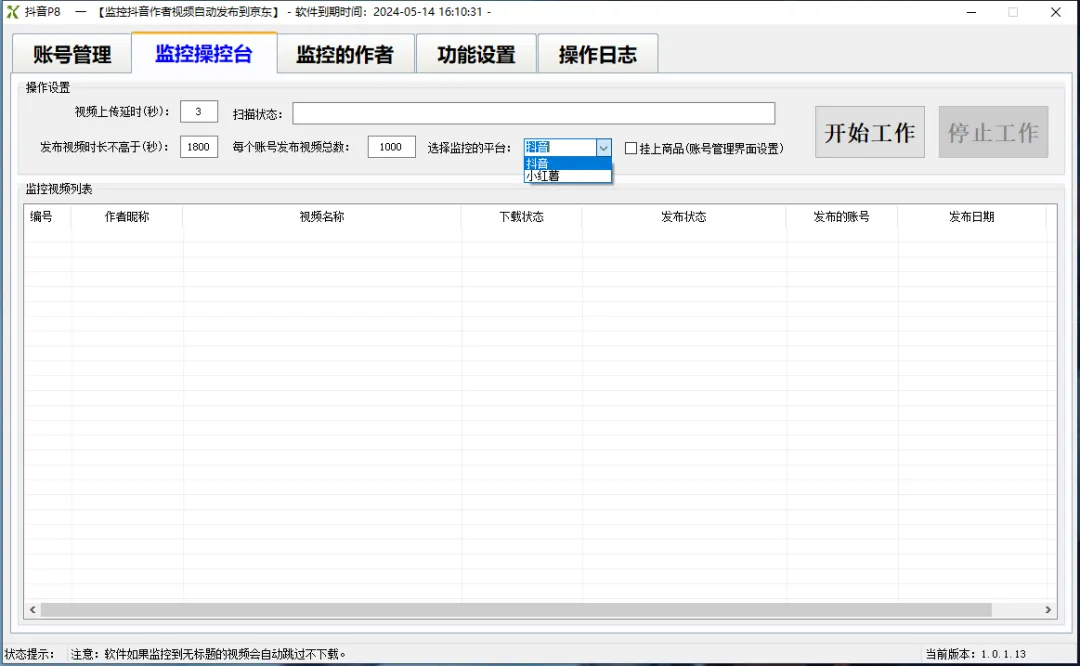Open the 监控的作者 tab

tap(345, 54)
